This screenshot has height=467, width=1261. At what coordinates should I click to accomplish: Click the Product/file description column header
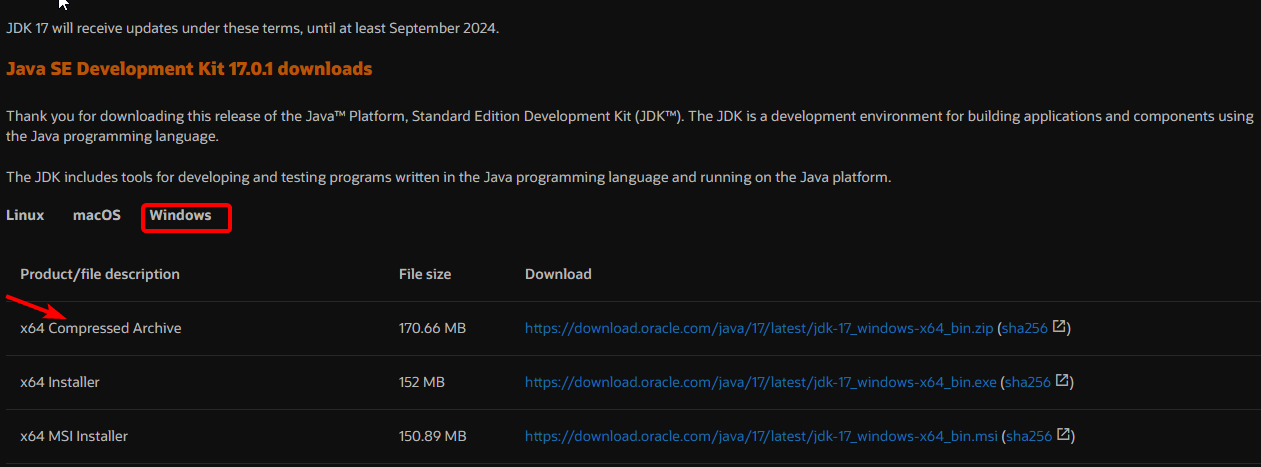100,274
